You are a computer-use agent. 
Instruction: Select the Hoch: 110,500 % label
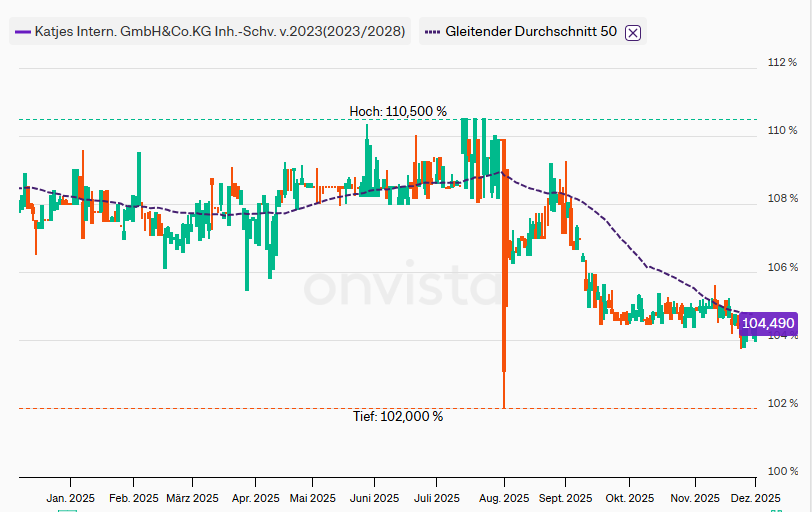click(x=397, y=111)
